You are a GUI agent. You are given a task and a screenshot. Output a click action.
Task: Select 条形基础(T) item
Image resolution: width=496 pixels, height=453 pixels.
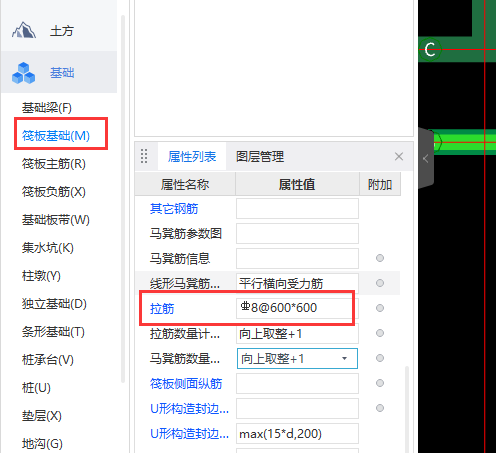click(x=53, y=332)
